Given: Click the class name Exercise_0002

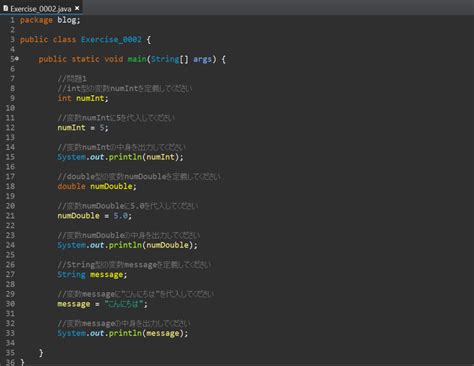Looking at the screenshot, I should click(111, 40).
